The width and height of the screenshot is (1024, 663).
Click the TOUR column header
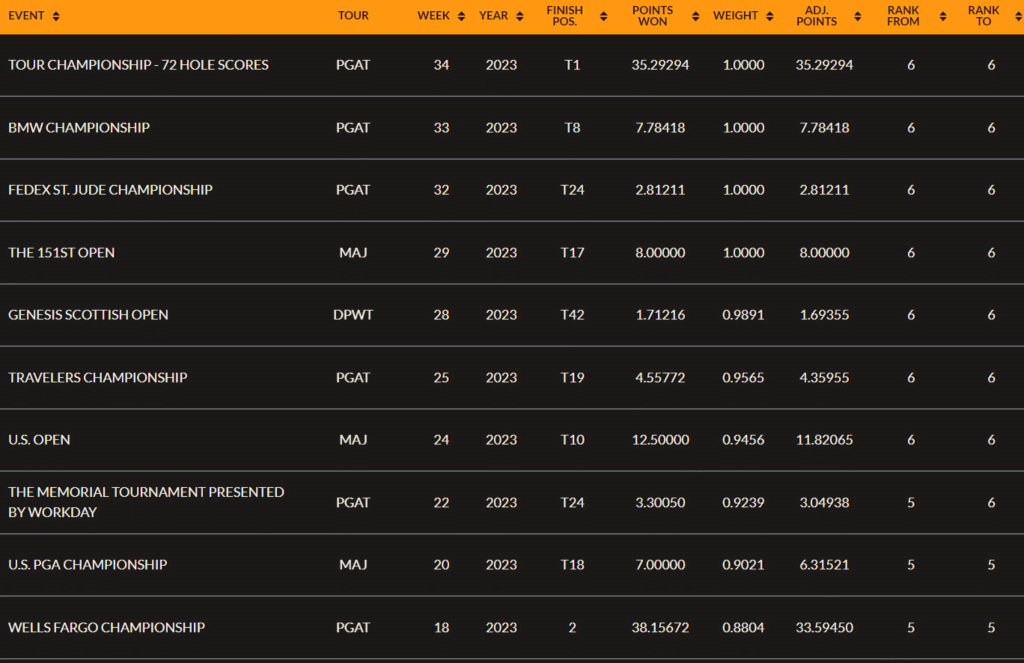353,16
